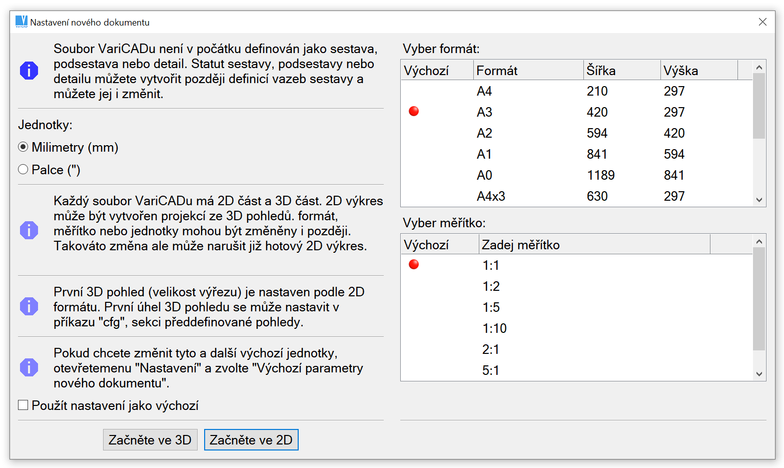Select Palce (") units
Screen dimensions: 784x468
coord(24,170)
